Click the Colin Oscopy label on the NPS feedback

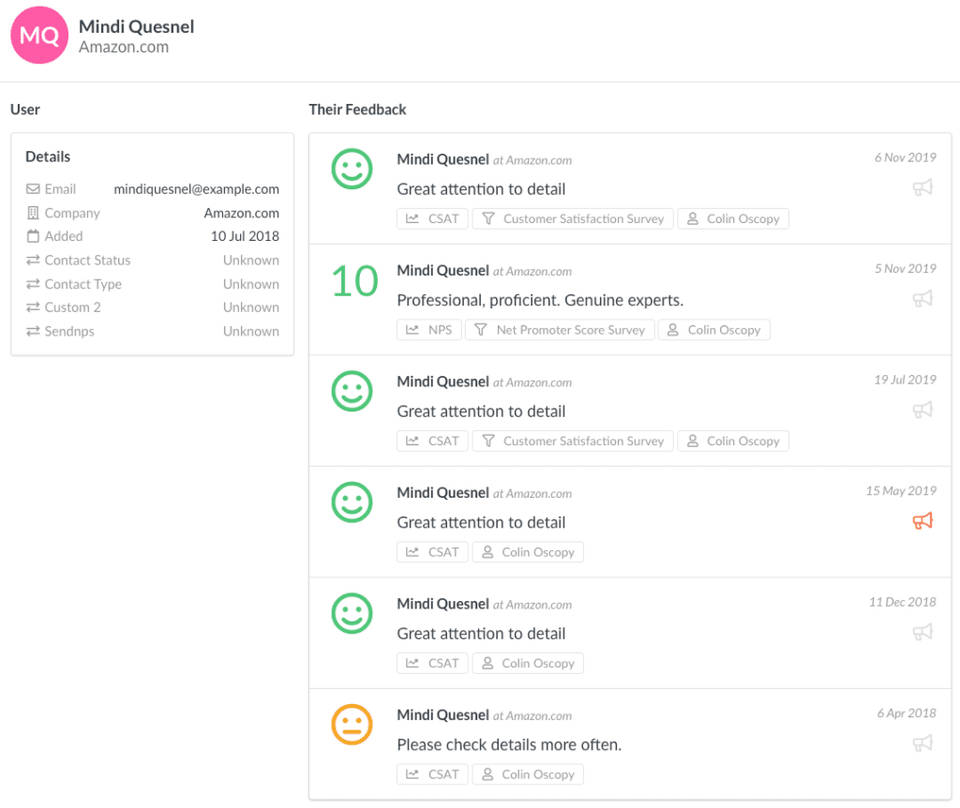point(723,329)
